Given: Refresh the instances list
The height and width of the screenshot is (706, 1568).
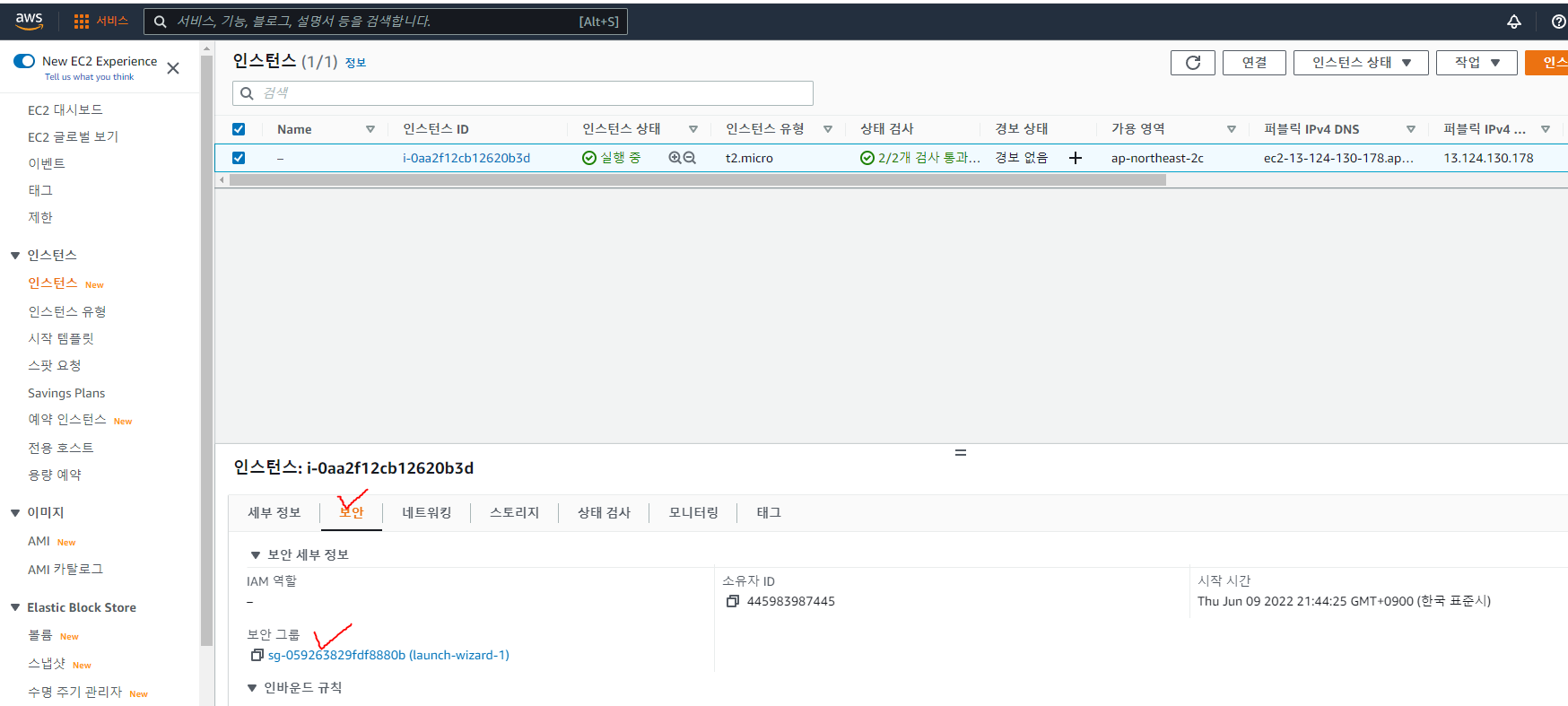Looking at the screenshot, I should [1193, 63].
